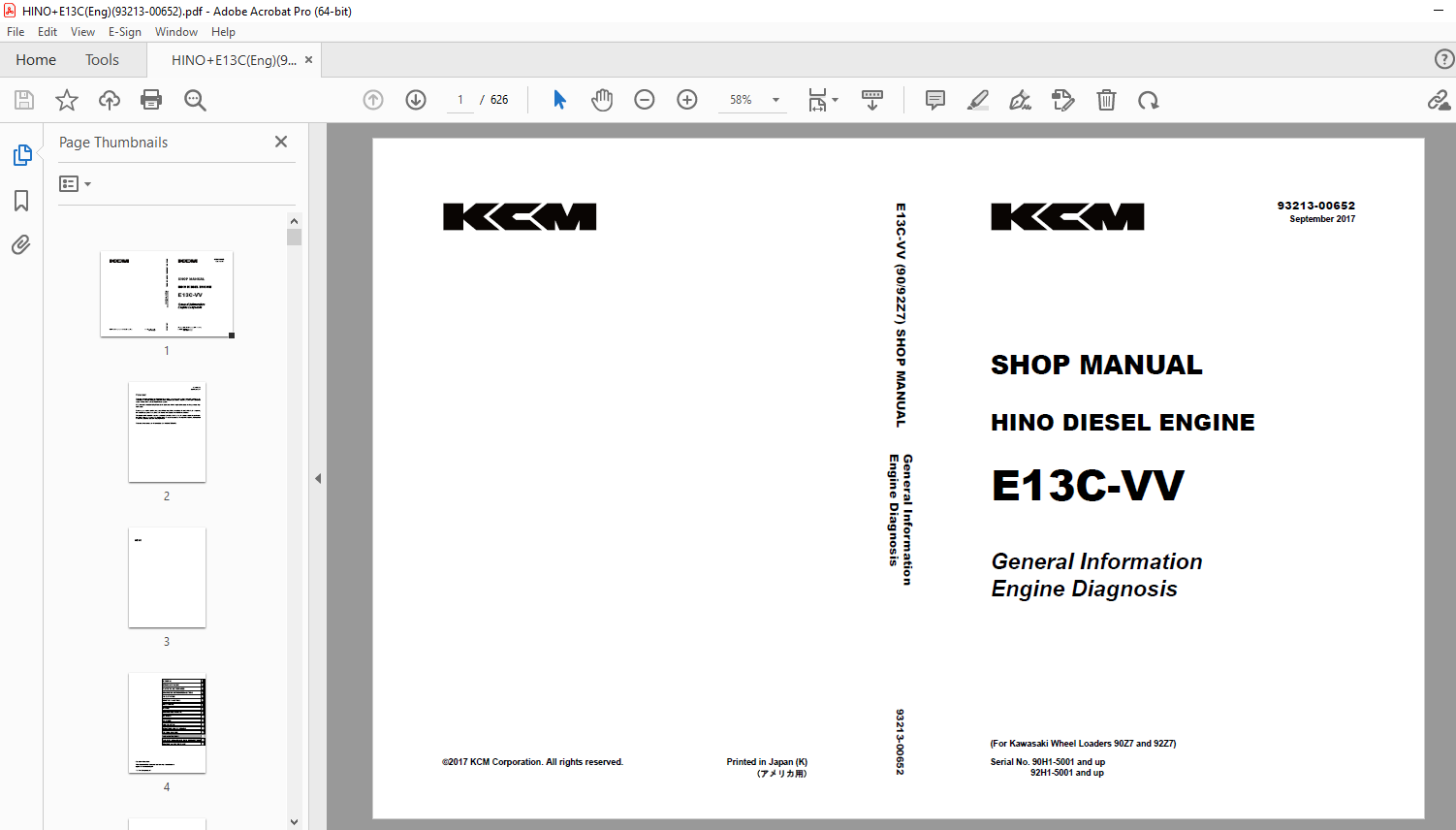Click the upload to cloud icon
This screenshot has width=1456, height=830.
coord(110,100)
